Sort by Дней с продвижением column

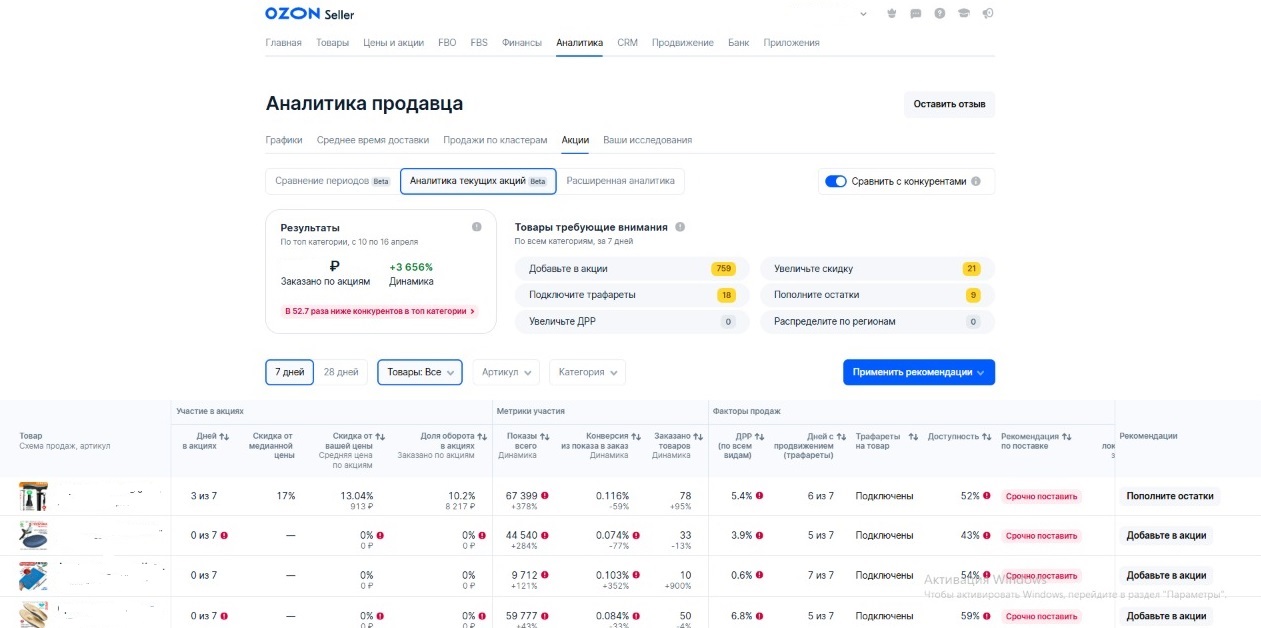point(840,437)
